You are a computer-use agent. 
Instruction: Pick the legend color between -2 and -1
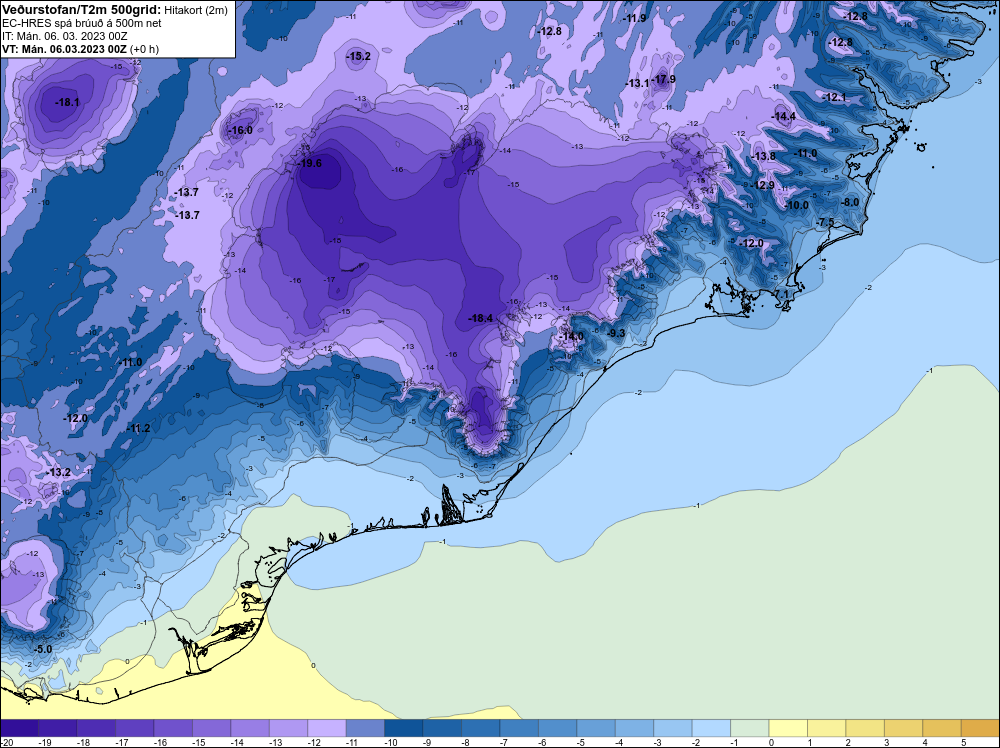[x=711, y=728]
